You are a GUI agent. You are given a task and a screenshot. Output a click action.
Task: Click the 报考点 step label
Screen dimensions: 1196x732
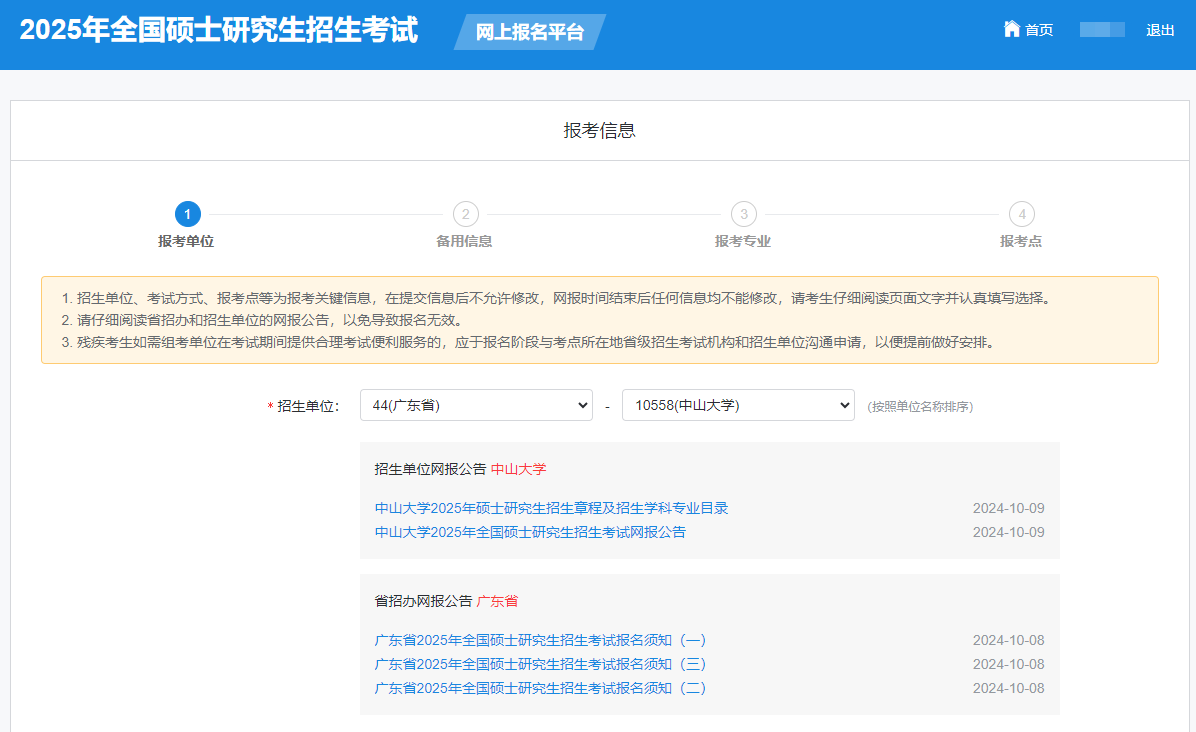tap(1020, 241)
